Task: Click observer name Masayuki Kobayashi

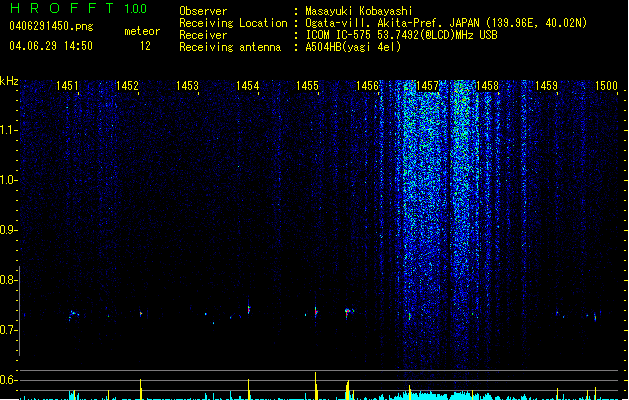Action: tap(359, 11)
